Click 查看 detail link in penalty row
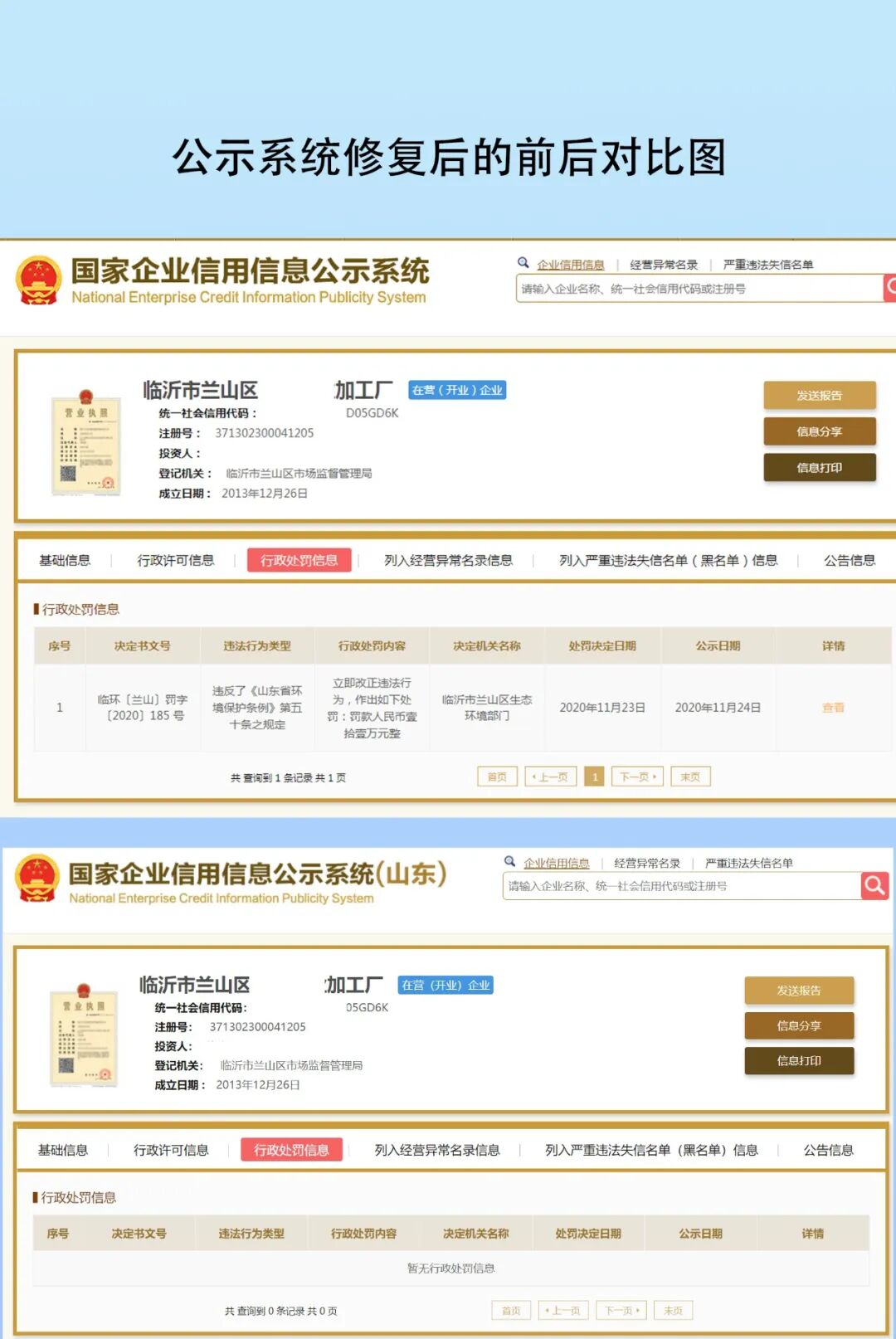 [833, 708]
